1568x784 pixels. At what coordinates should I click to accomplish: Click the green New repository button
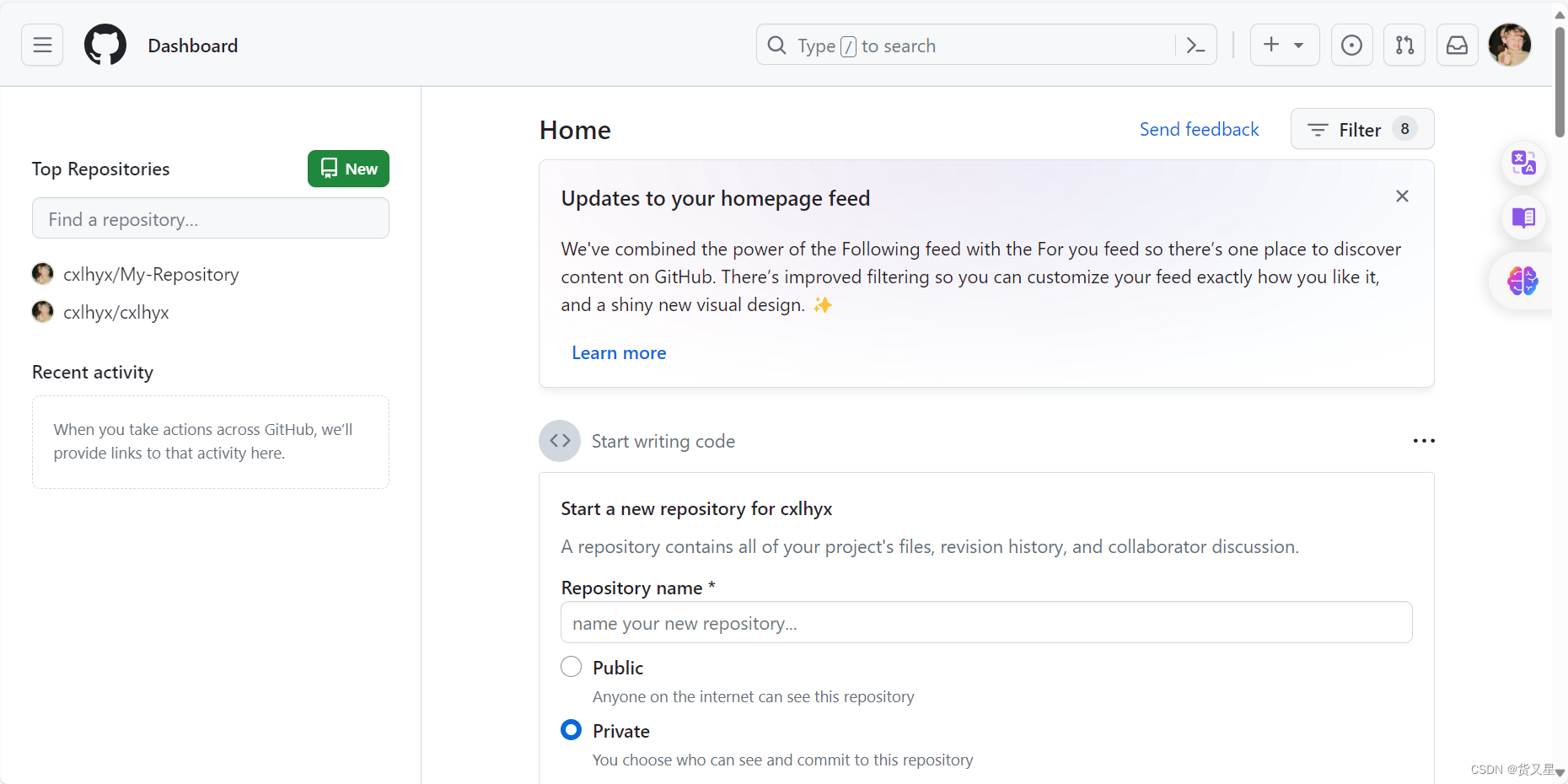point(348,169)
